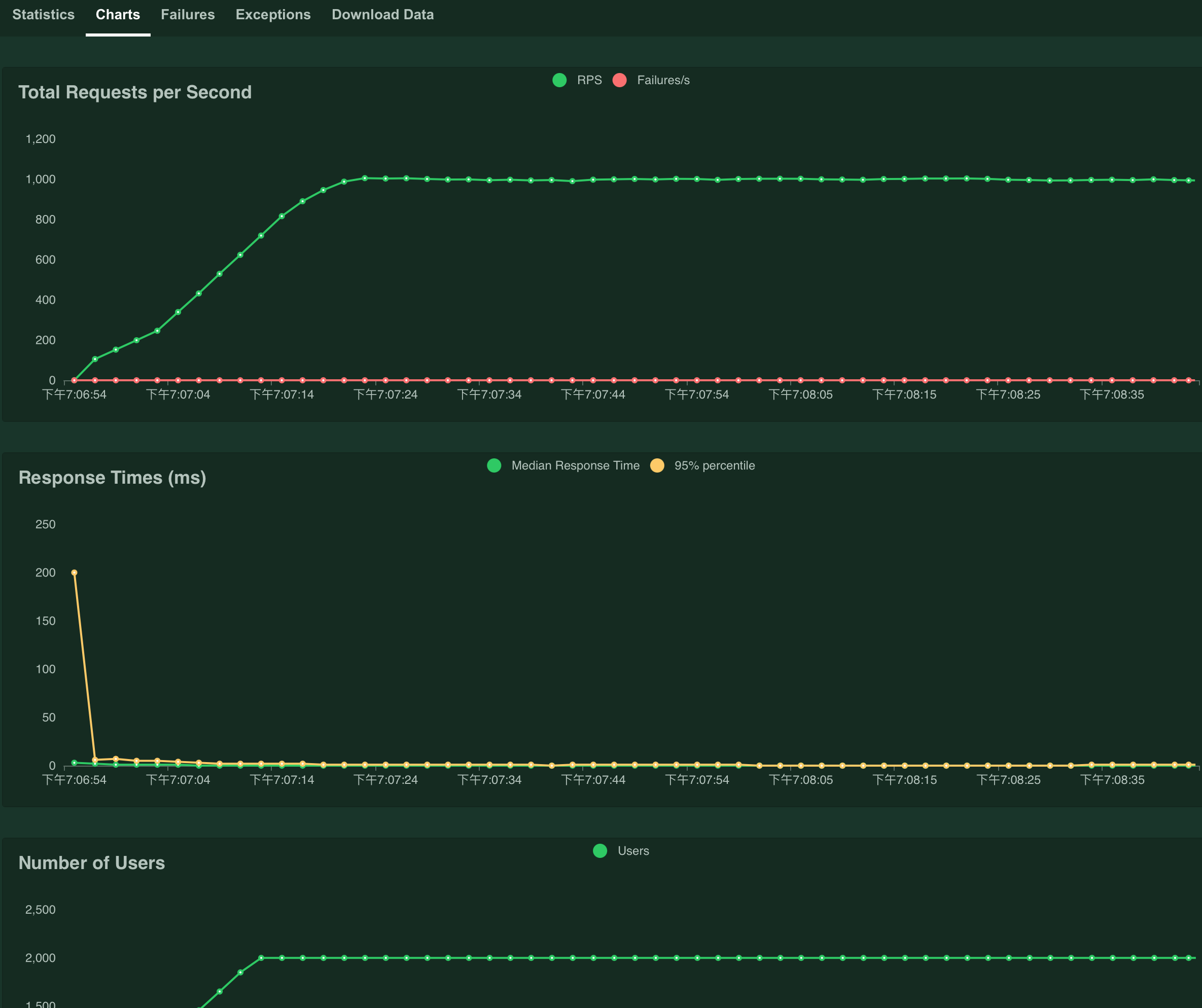The height and width of the screenshot is (1008, 1202).
Task: Toggle the Users legend entry
Action: click(x=621, y=851)
